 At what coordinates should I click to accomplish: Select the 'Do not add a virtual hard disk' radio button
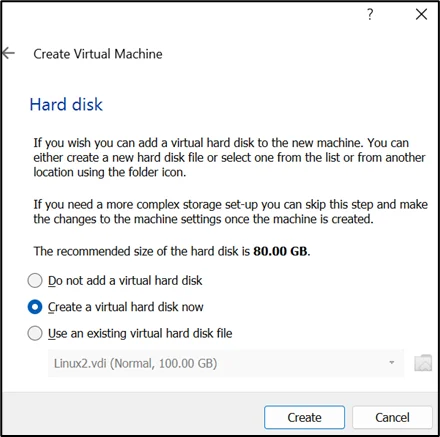coord(35,281)
